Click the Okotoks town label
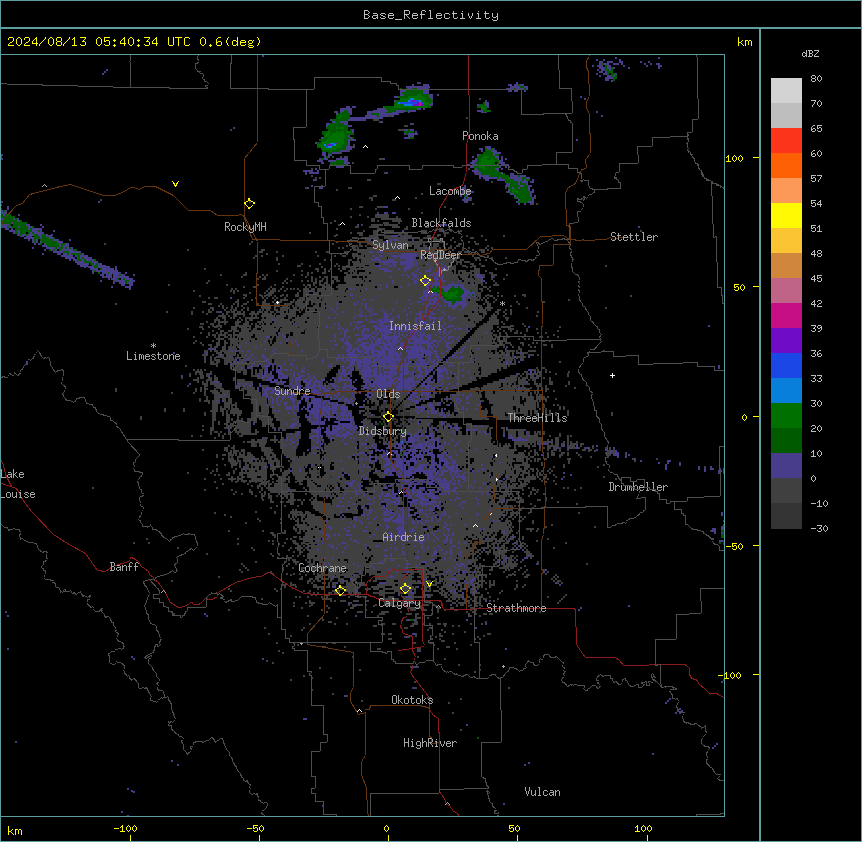The width and height of the screenshot is (862, 842). pyautogui.click(x=412, y=700)
